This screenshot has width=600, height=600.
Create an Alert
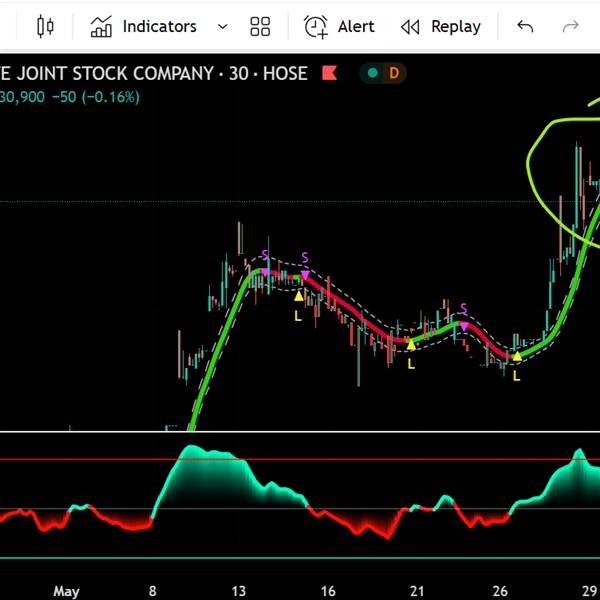tap(339, 27)
